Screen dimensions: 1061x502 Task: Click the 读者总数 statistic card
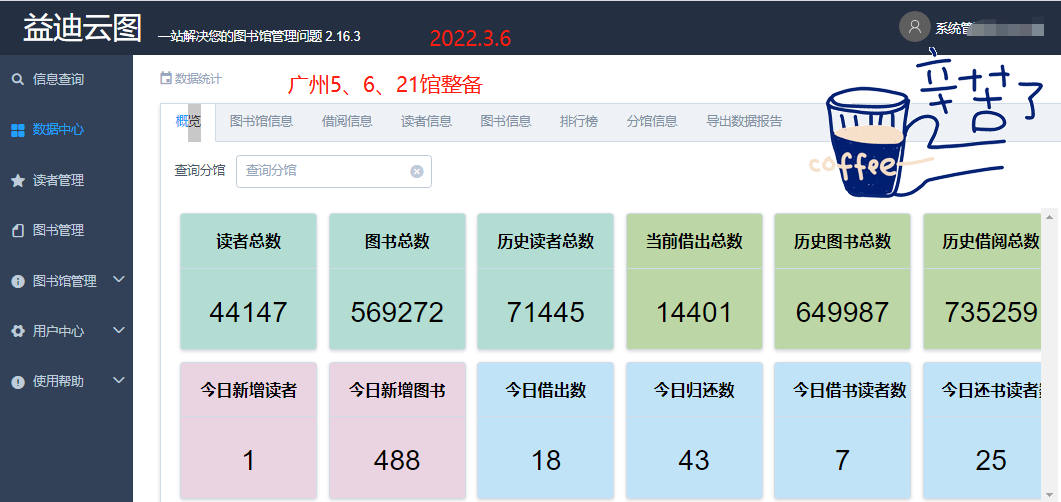(249, 280)
